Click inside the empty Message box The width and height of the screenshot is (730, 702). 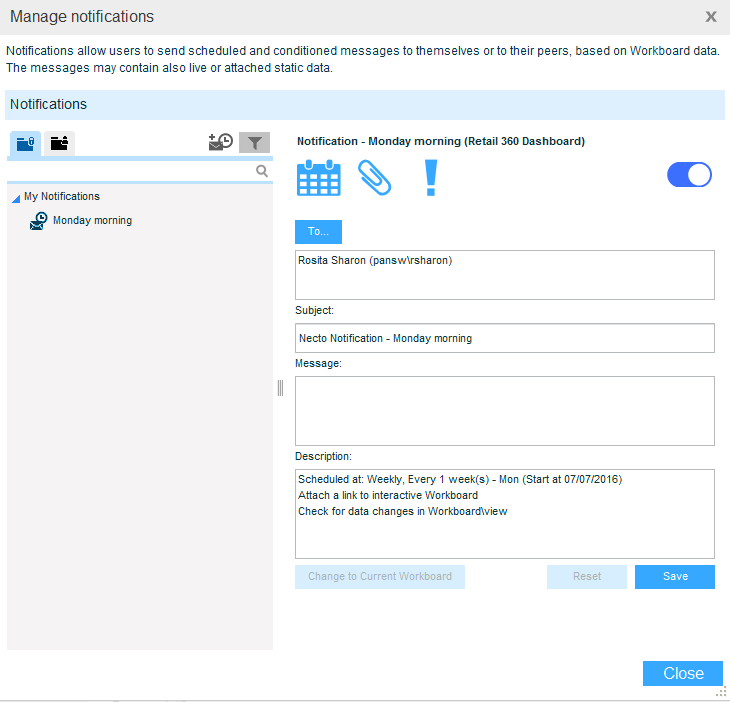click(x=504, y=410)
